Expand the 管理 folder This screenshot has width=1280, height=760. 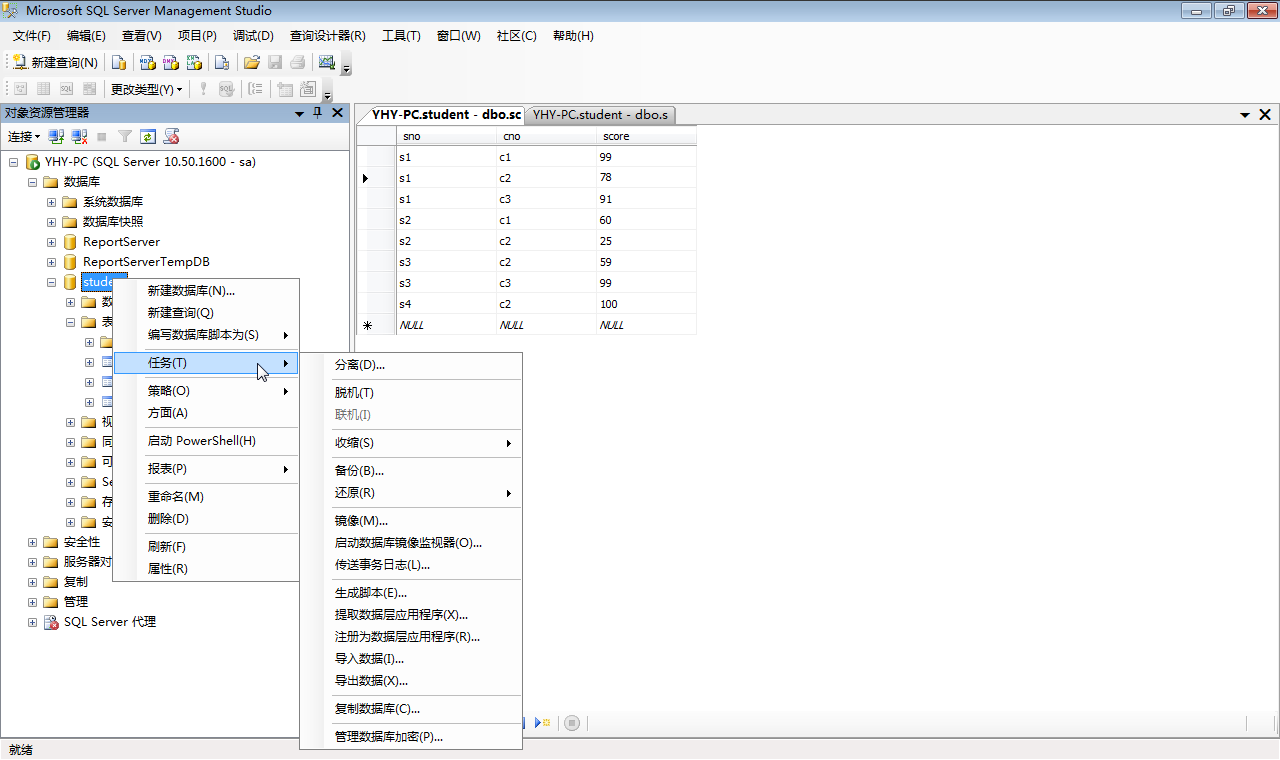(x=33, y=602)
